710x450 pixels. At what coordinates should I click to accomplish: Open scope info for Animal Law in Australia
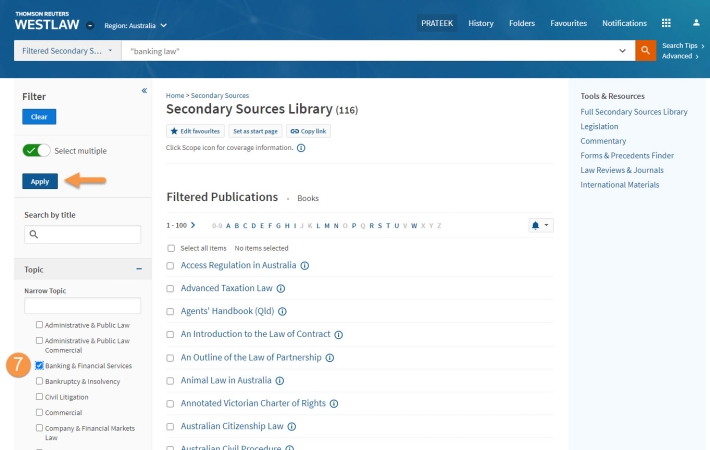[280, 381]
